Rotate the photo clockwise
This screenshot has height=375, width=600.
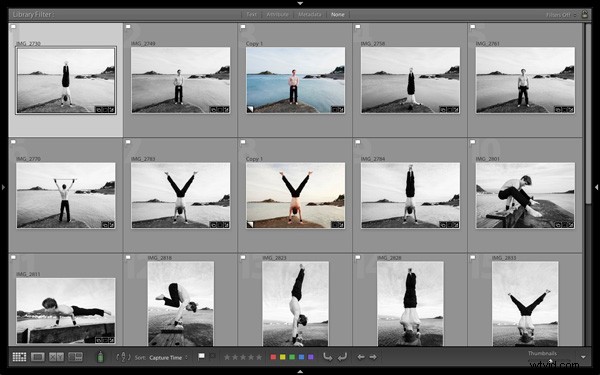point(342,357)
